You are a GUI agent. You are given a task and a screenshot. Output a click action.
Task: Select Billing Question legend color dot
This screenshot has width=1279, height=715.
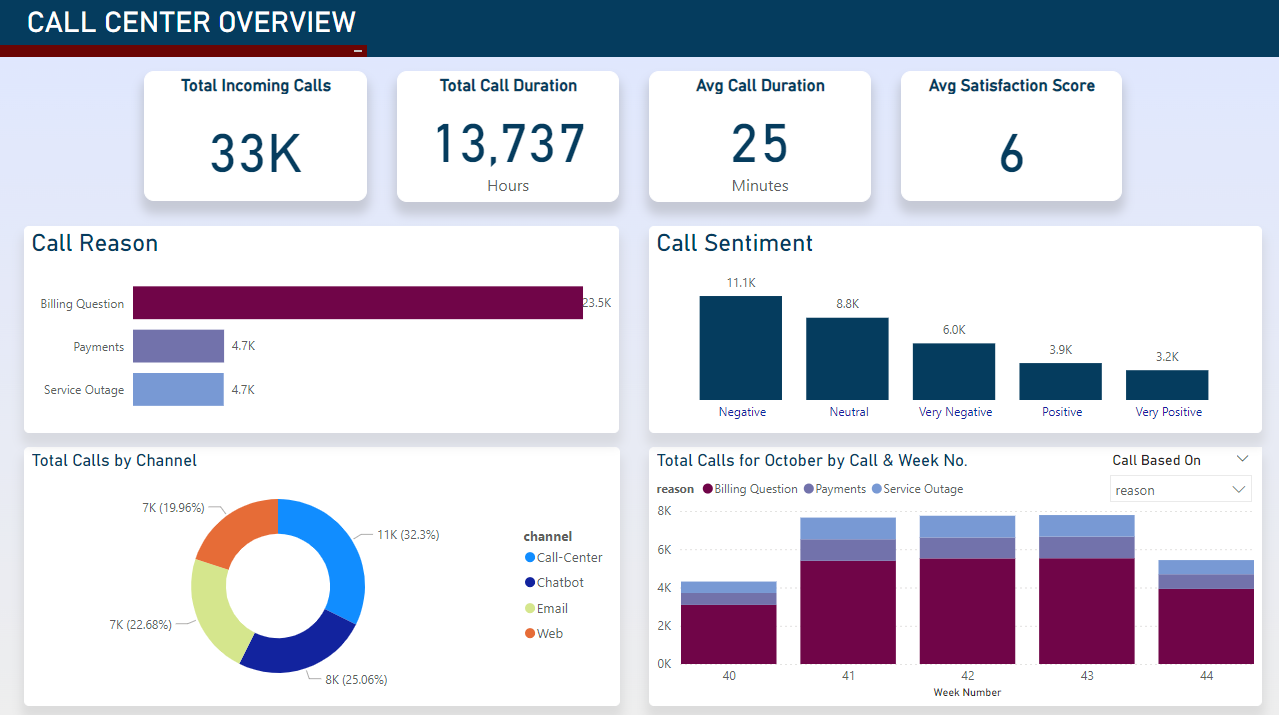707,489
